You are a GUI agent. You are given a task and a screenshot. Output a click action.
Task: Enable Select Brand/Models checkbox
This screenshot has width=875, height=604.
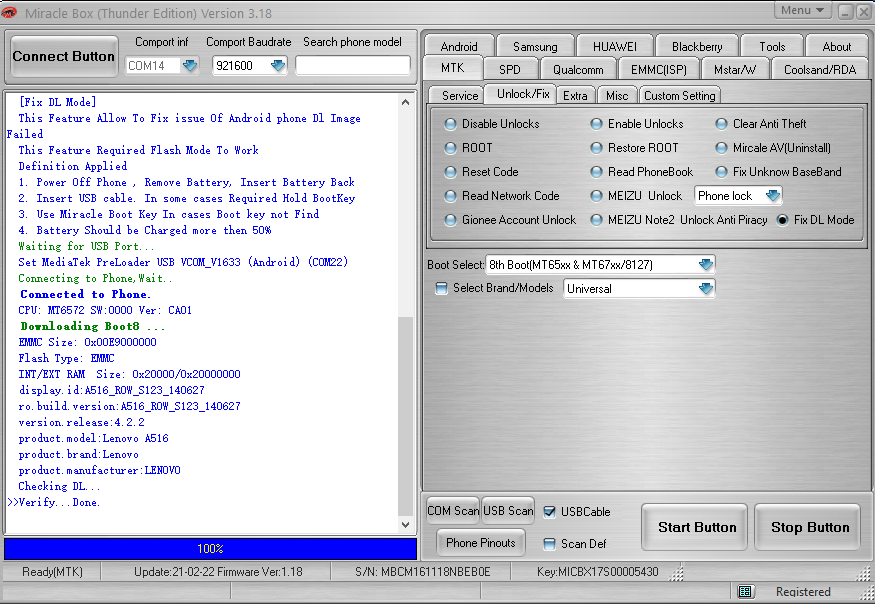click(x=441, y=288)
